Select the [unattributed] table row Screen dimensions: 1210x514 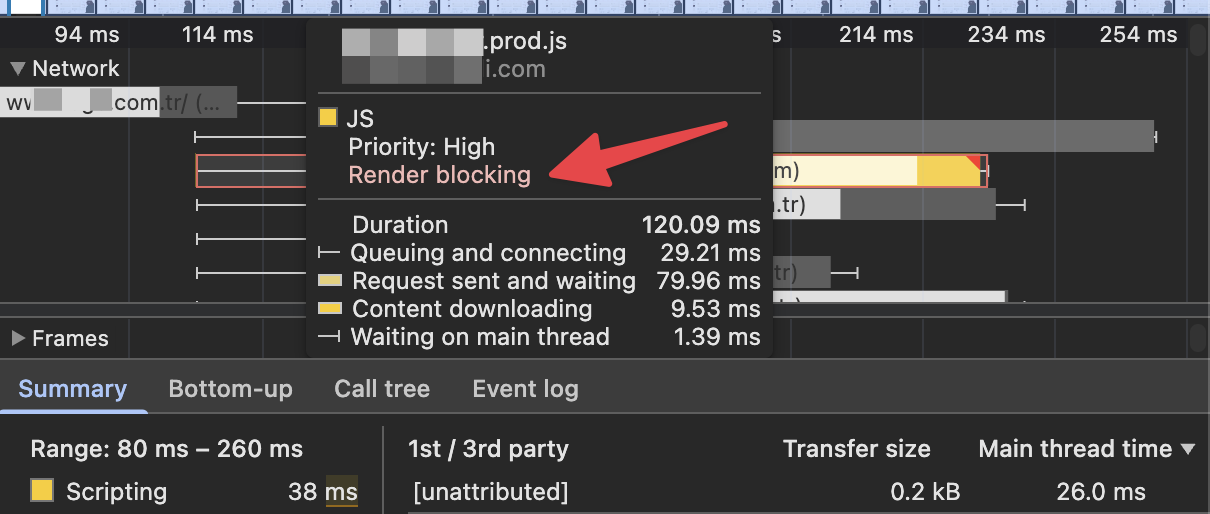pos(490,492)
